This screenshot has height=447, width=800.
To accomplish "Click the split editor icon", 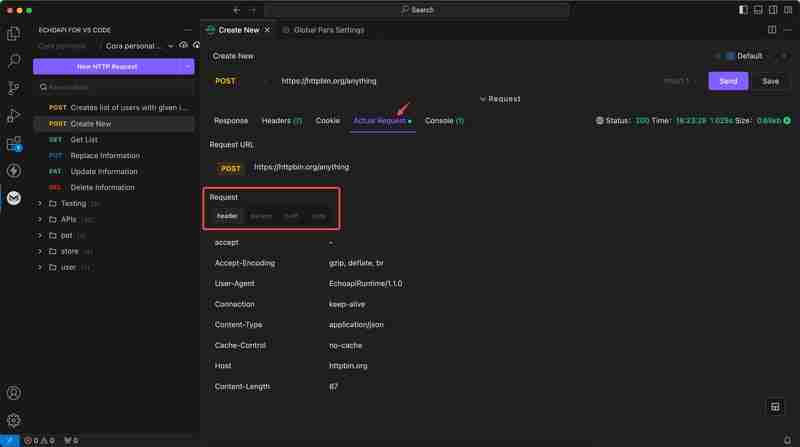I will [772, 30].
